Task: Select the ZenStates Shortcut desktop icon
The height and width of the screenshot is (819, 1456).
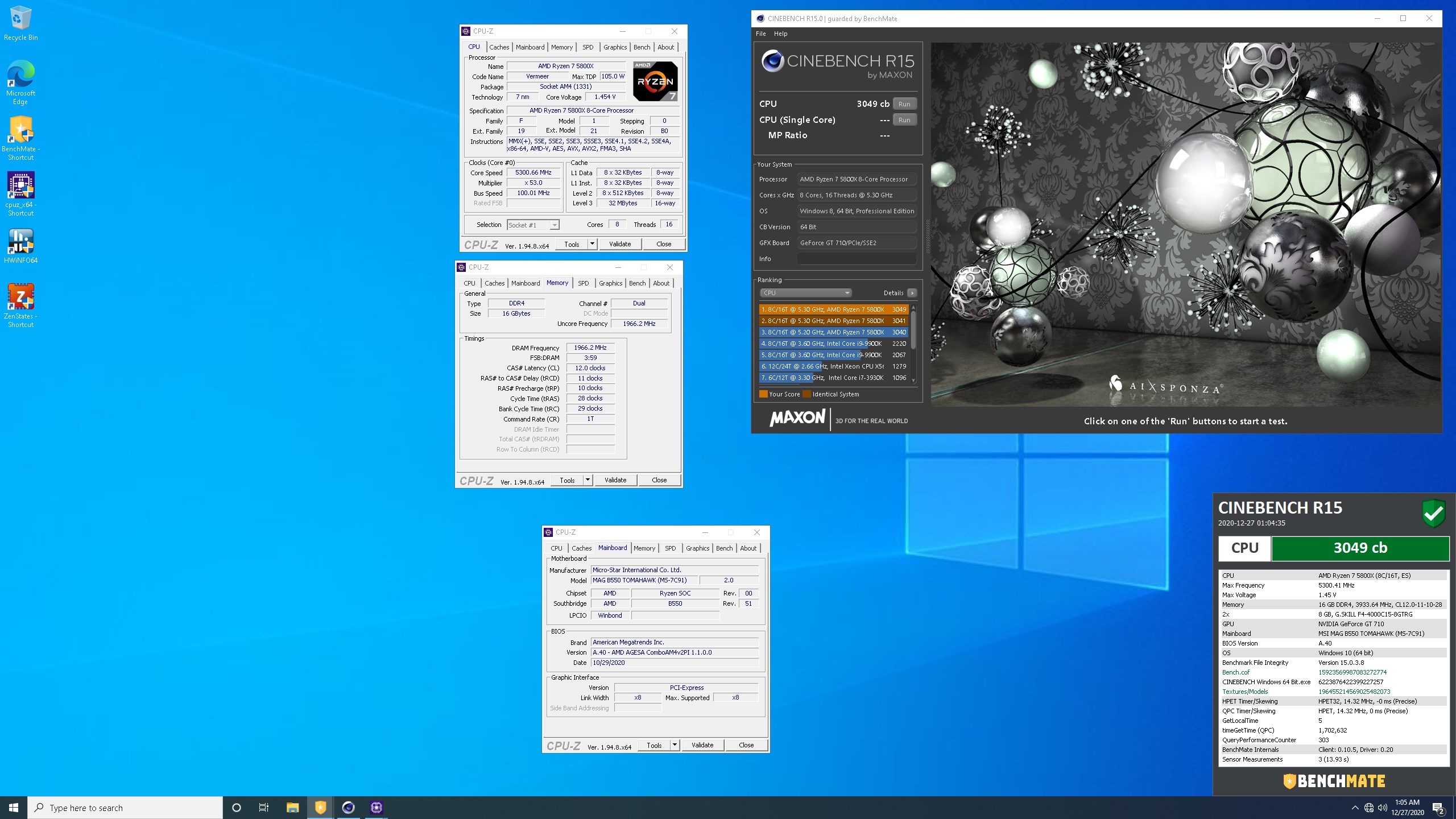Action: (x=20, y=305)
